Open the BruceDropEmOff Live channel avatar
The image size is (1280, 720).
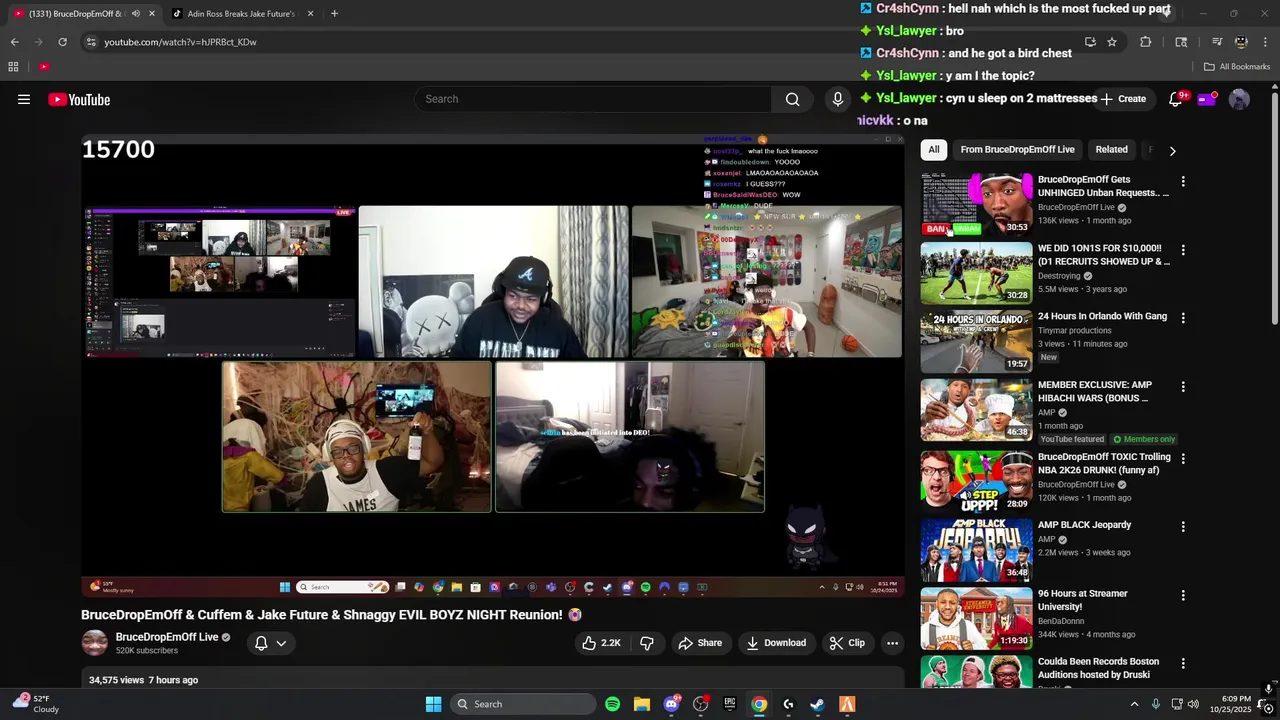coord(94,643)
